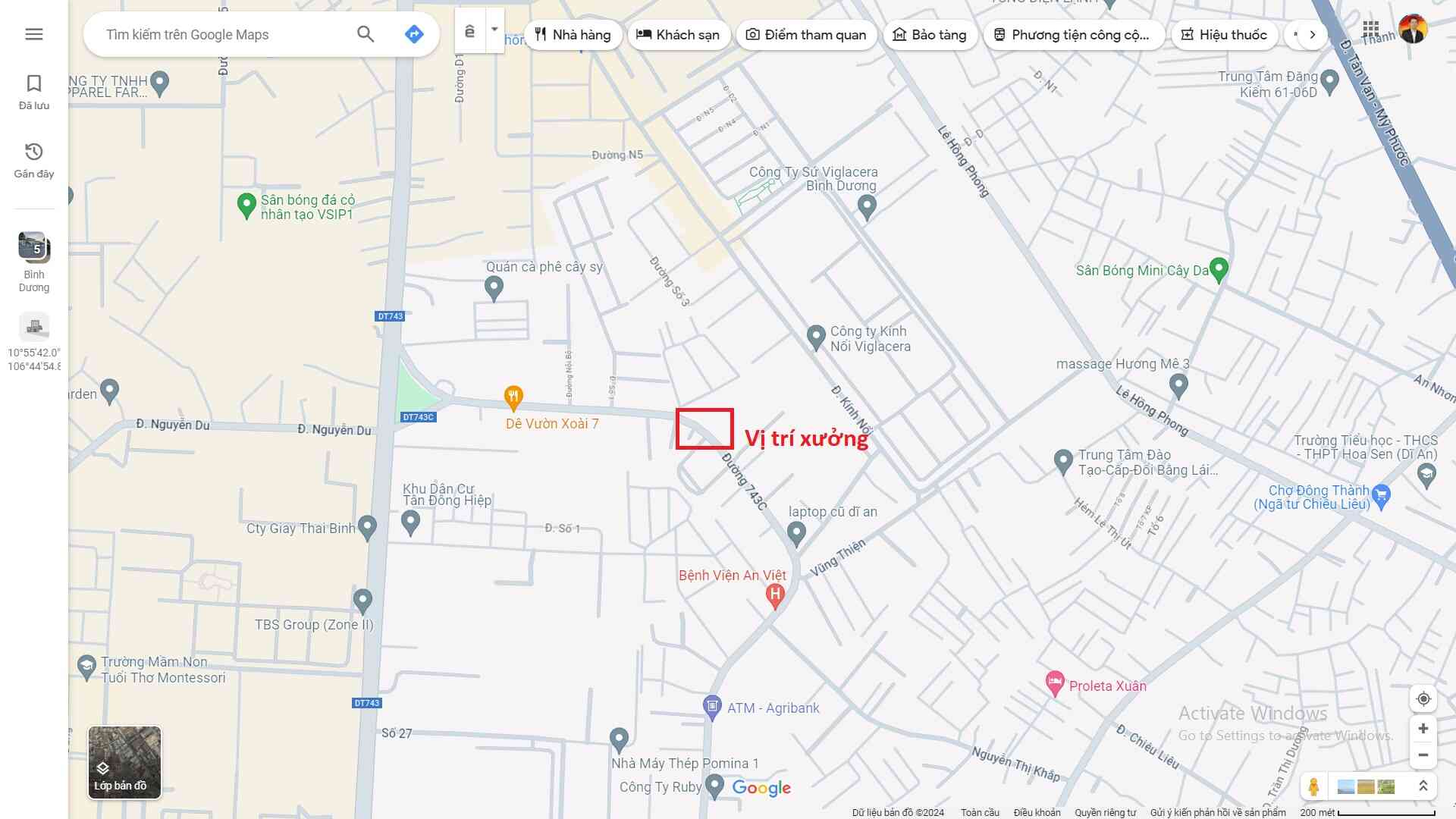Toggle transit layer icon beside search box
The image size is (1456, 819).
(470, 31)
